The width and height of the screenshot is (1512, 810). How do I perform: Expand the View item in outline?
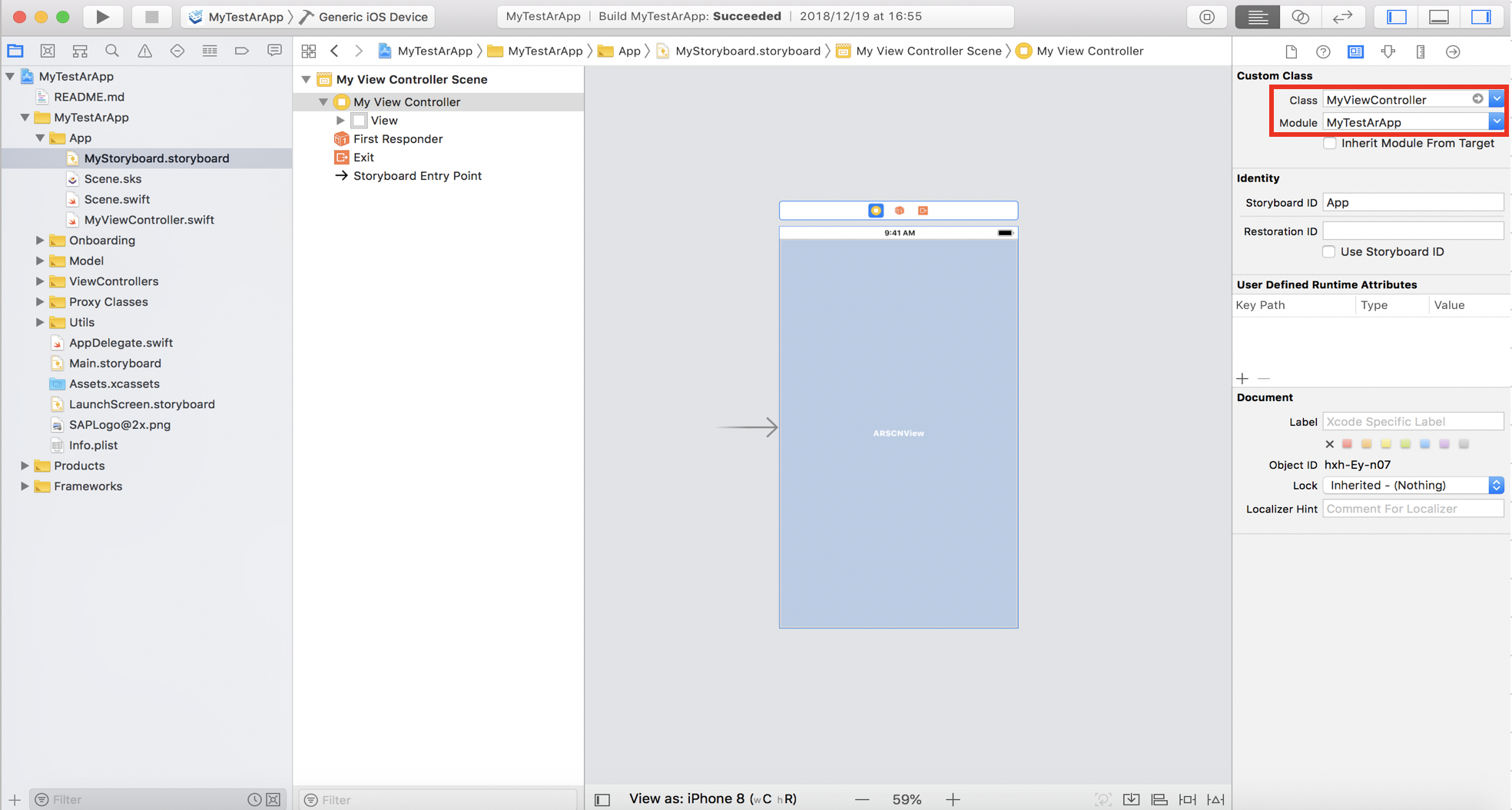tap(340, 121)
